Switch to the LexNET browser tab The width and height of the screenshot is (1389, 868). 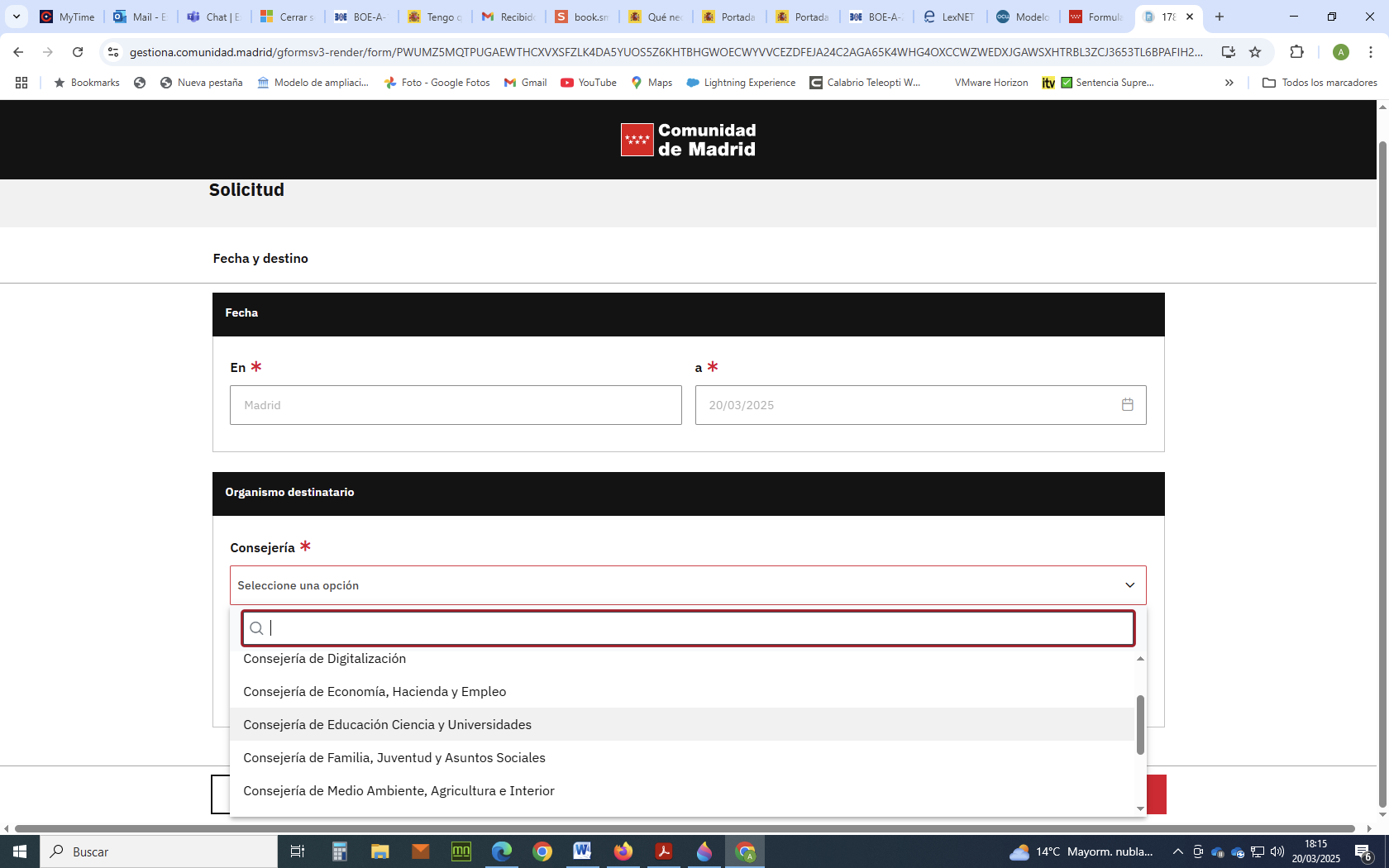tap(949, 17)
